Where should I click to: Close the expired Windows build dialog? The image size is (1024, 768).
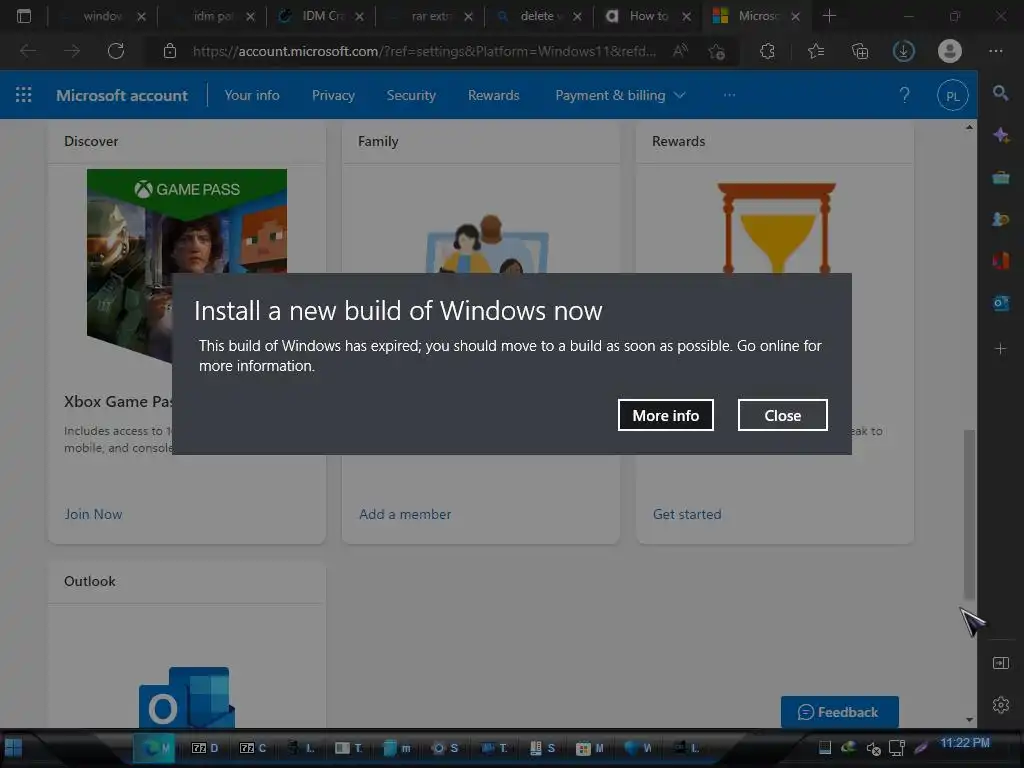(x=782, y=415)
